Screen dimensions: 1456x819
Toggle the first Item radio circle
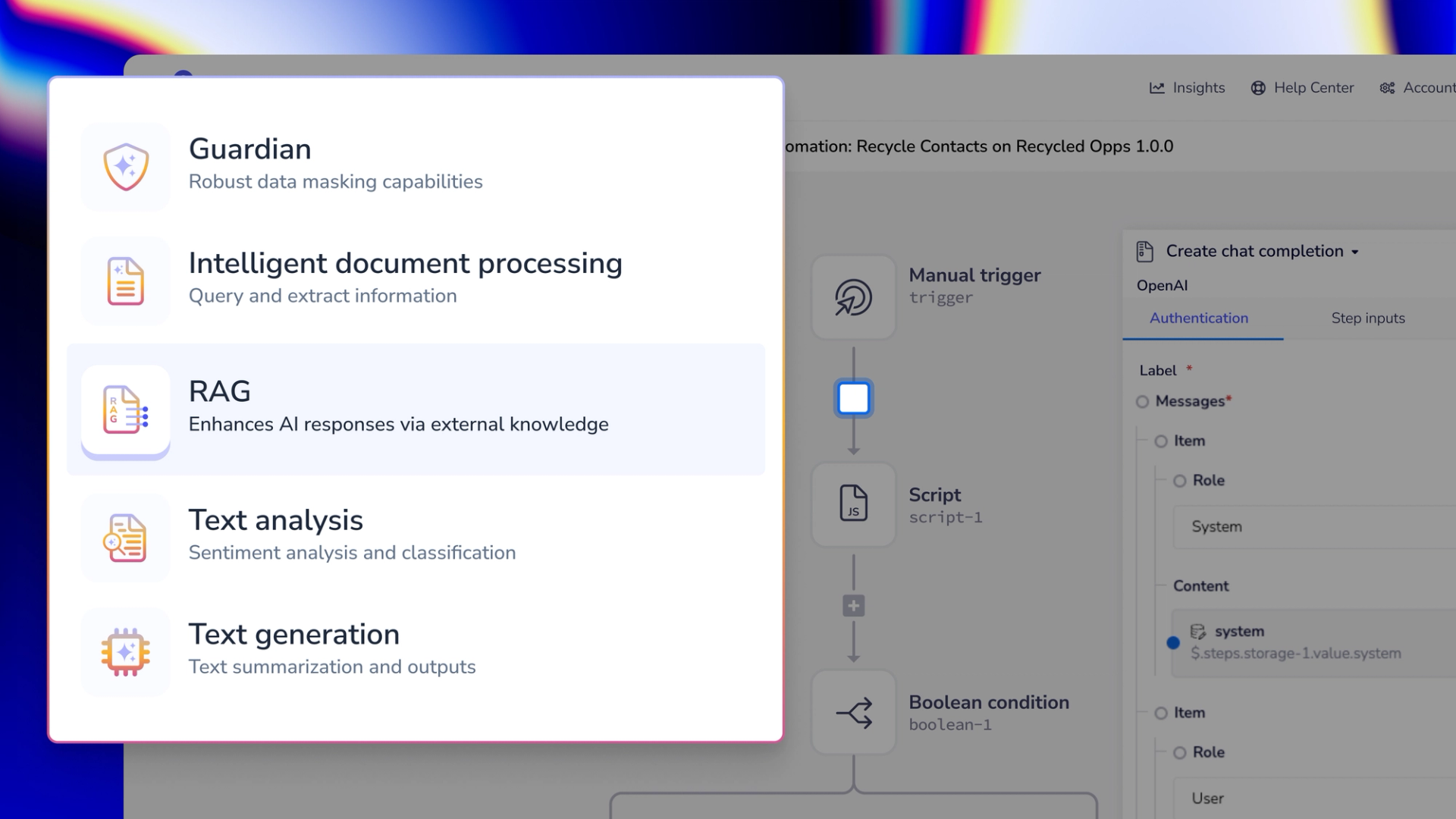point(1161,441)
